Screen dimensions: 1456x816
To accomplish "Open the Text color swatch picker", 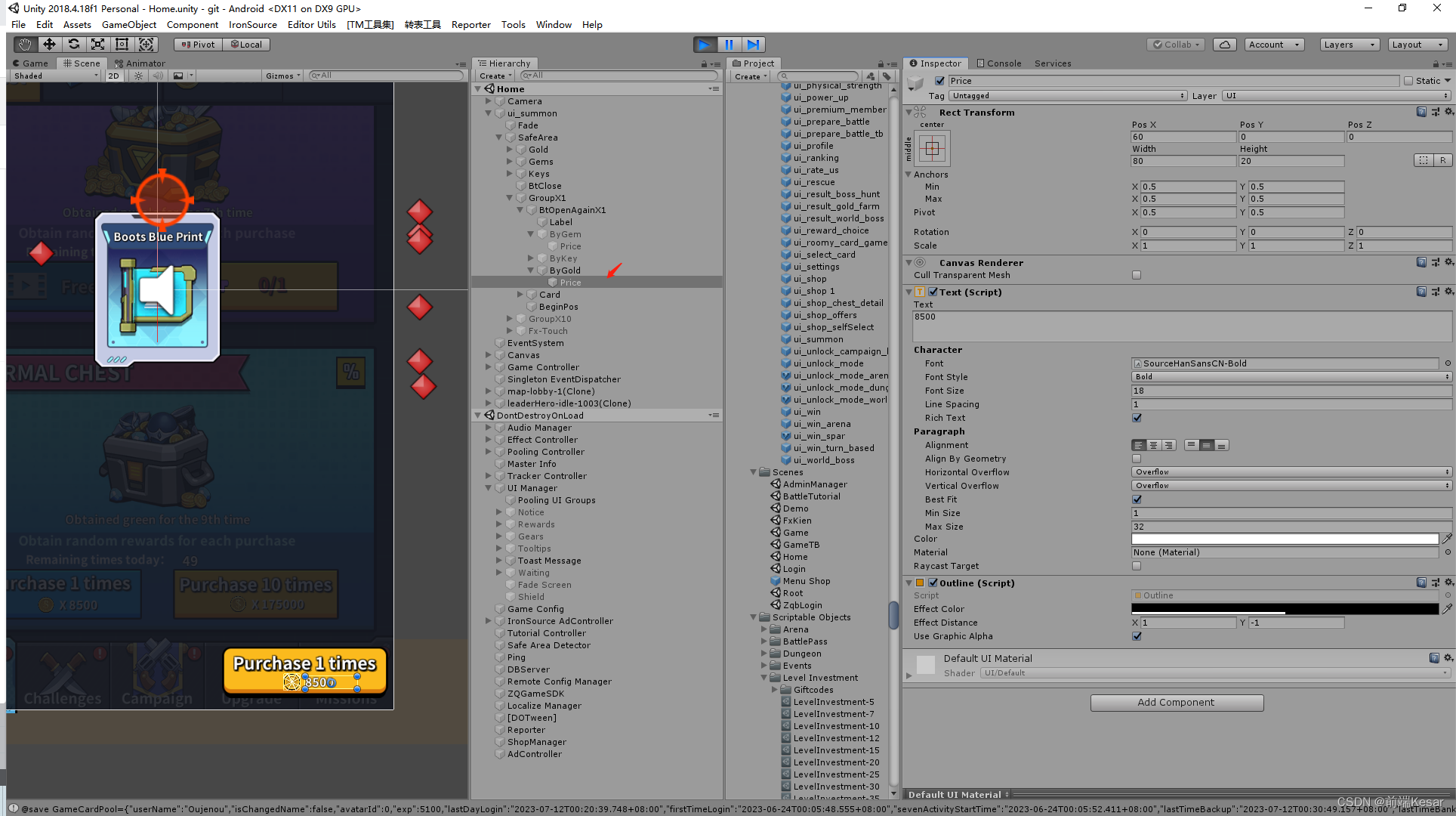I will [1284, 539].
